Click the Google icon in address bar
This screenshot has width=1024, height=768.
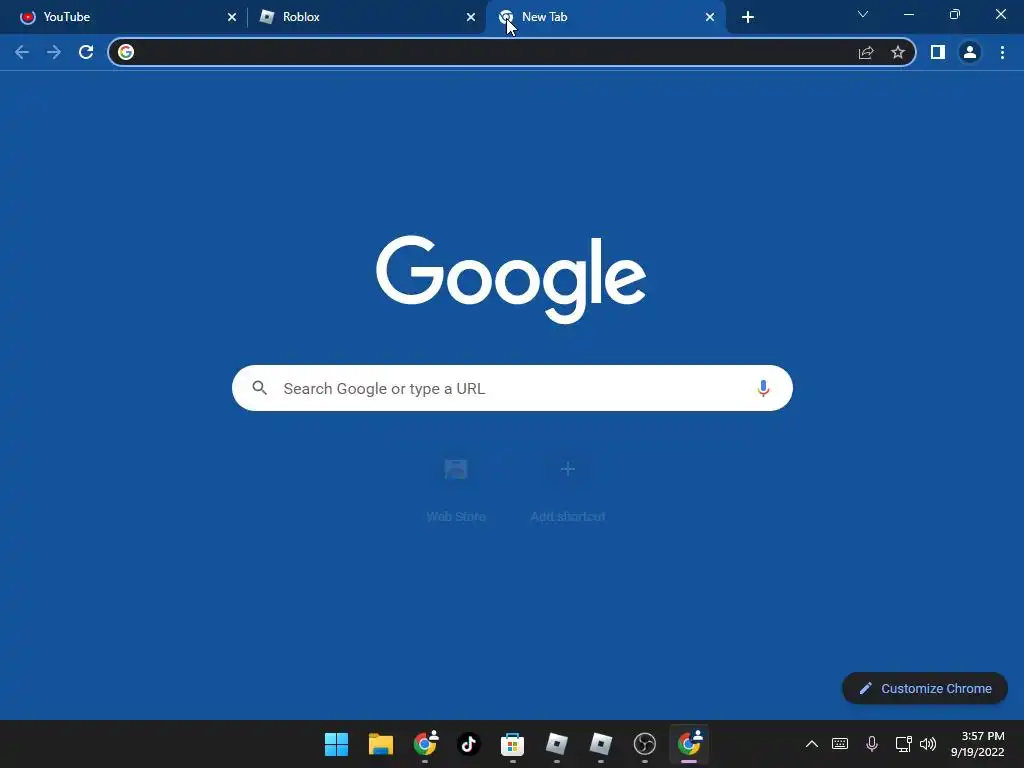tap(126, 52)
